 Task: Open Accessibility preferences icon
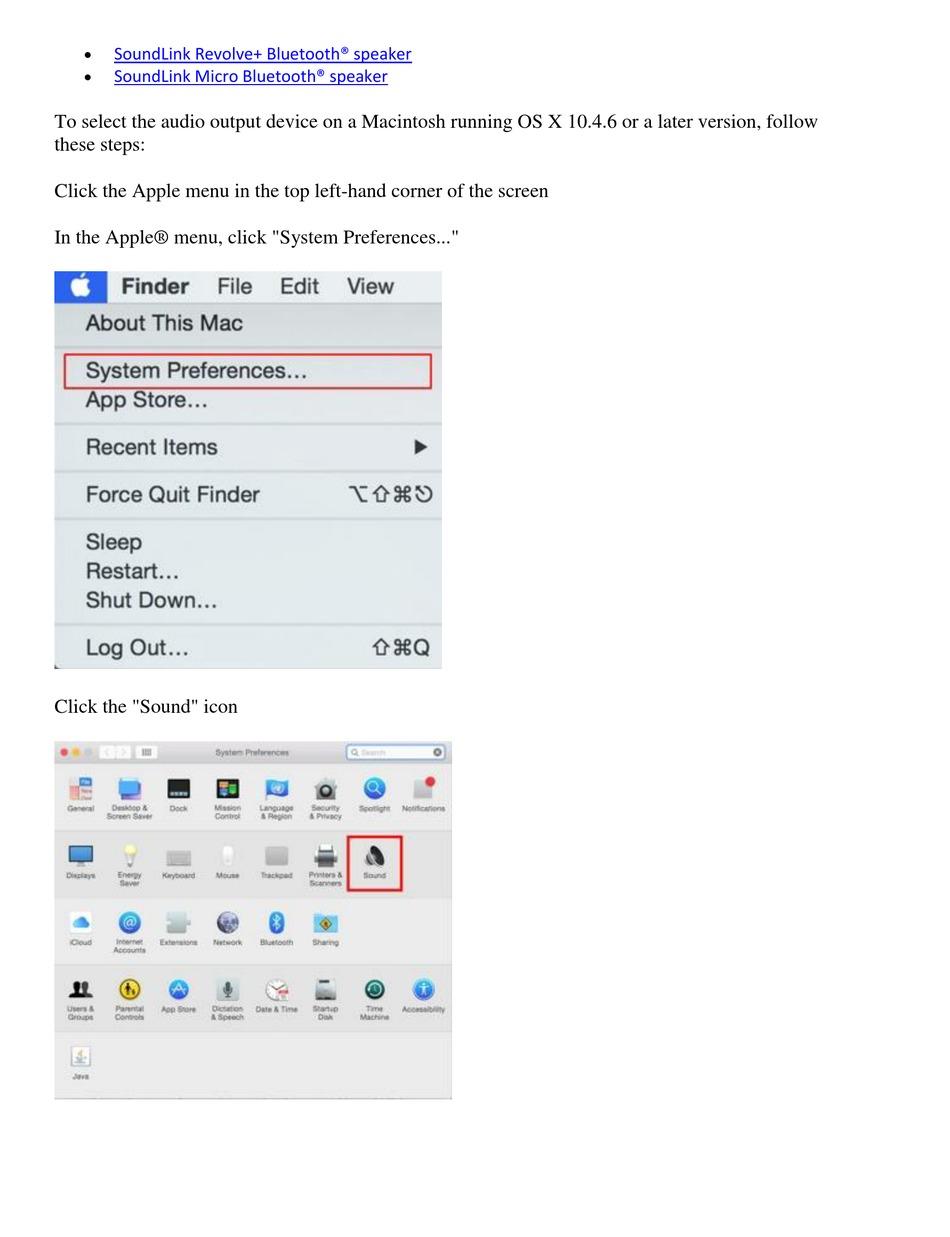(x=423, y=996)
